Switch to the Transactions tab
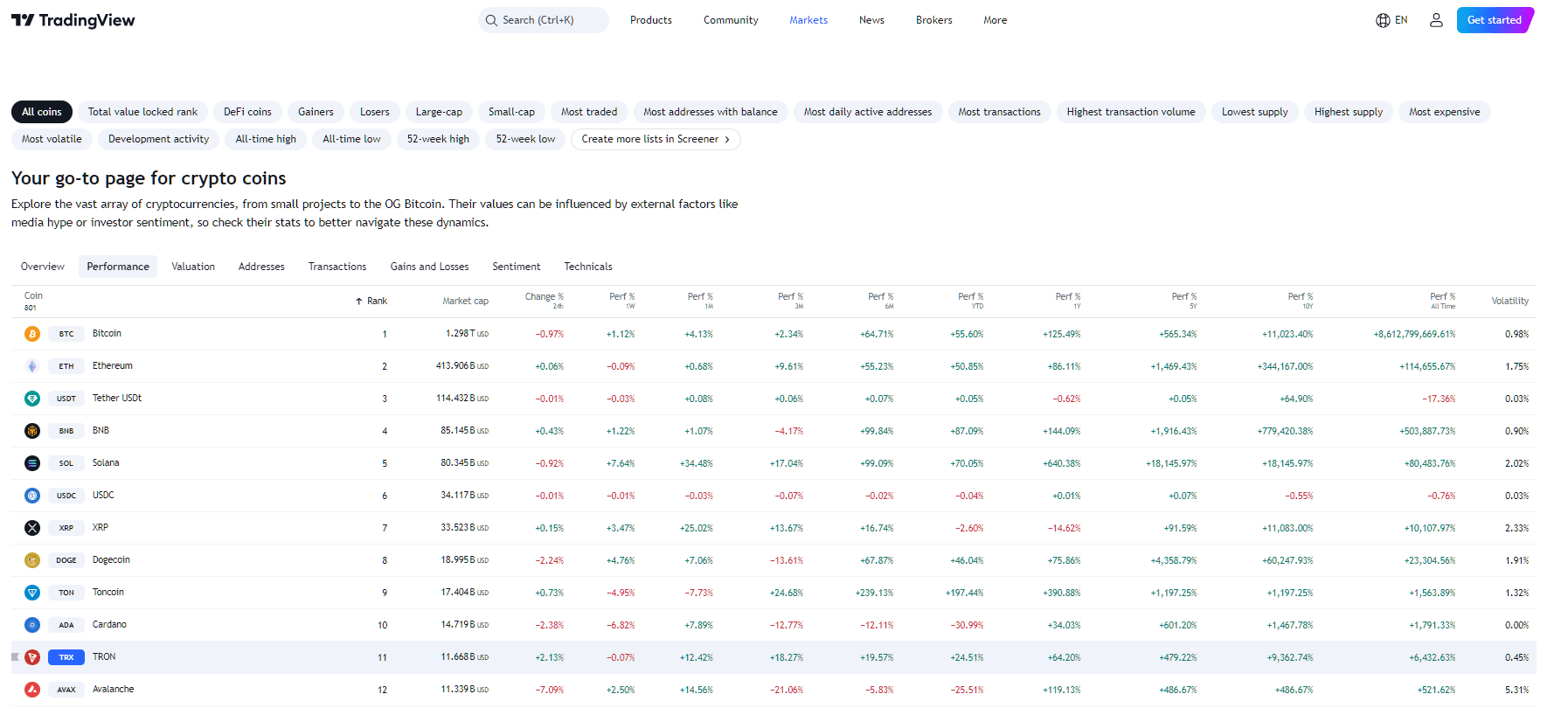This screenshot has height=708, width=1568. pyautogui.click(x=337, y=267)
